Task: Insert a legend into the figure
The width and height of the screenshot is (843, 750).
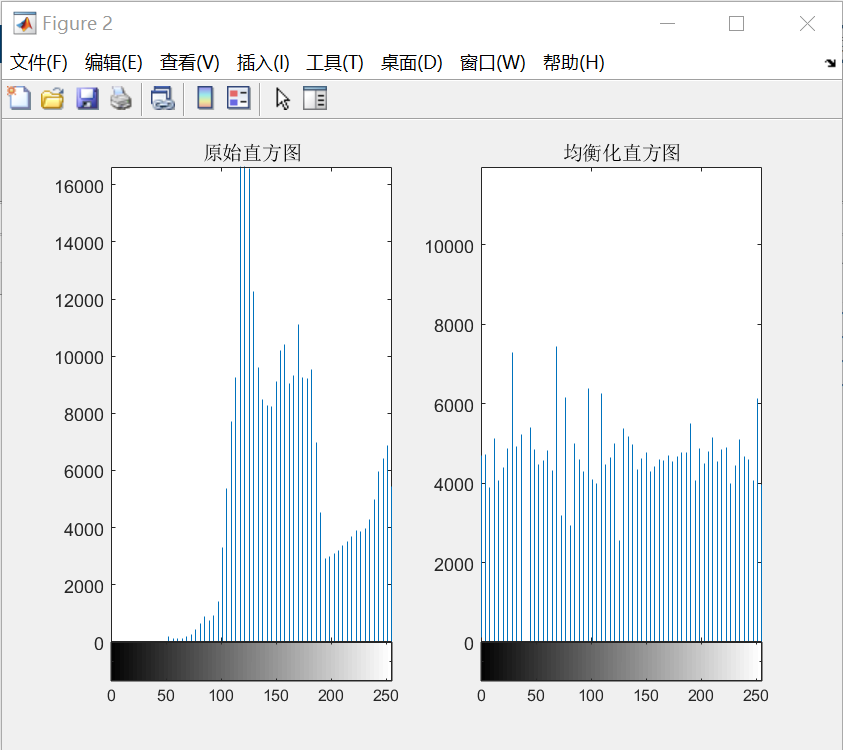Action: 238,98
